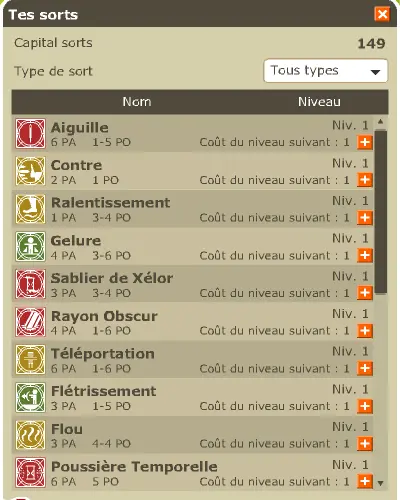Image resolution: width=400 pixels, height=500 pixels.
Task: Open the Tous types dropdown
Action: [x=326, y=71]
